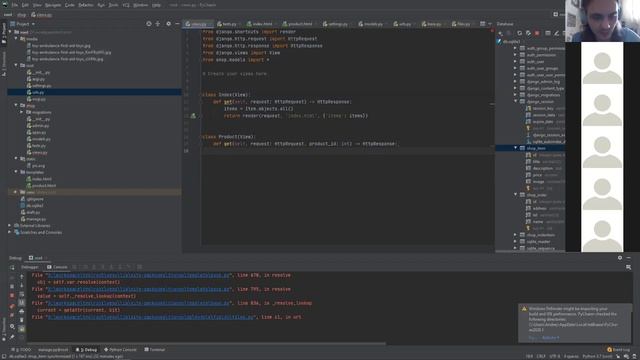Click the red stop icon in Debug panel

[12, 296]
